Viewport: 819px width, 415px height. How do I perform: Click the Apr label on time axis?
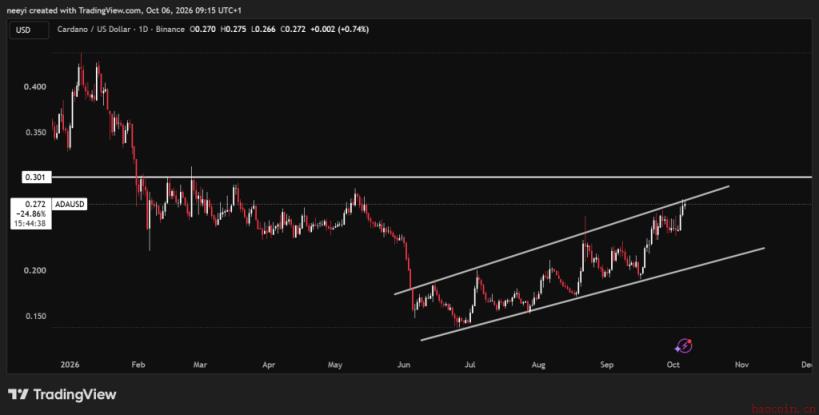click(x=268, y=365)
